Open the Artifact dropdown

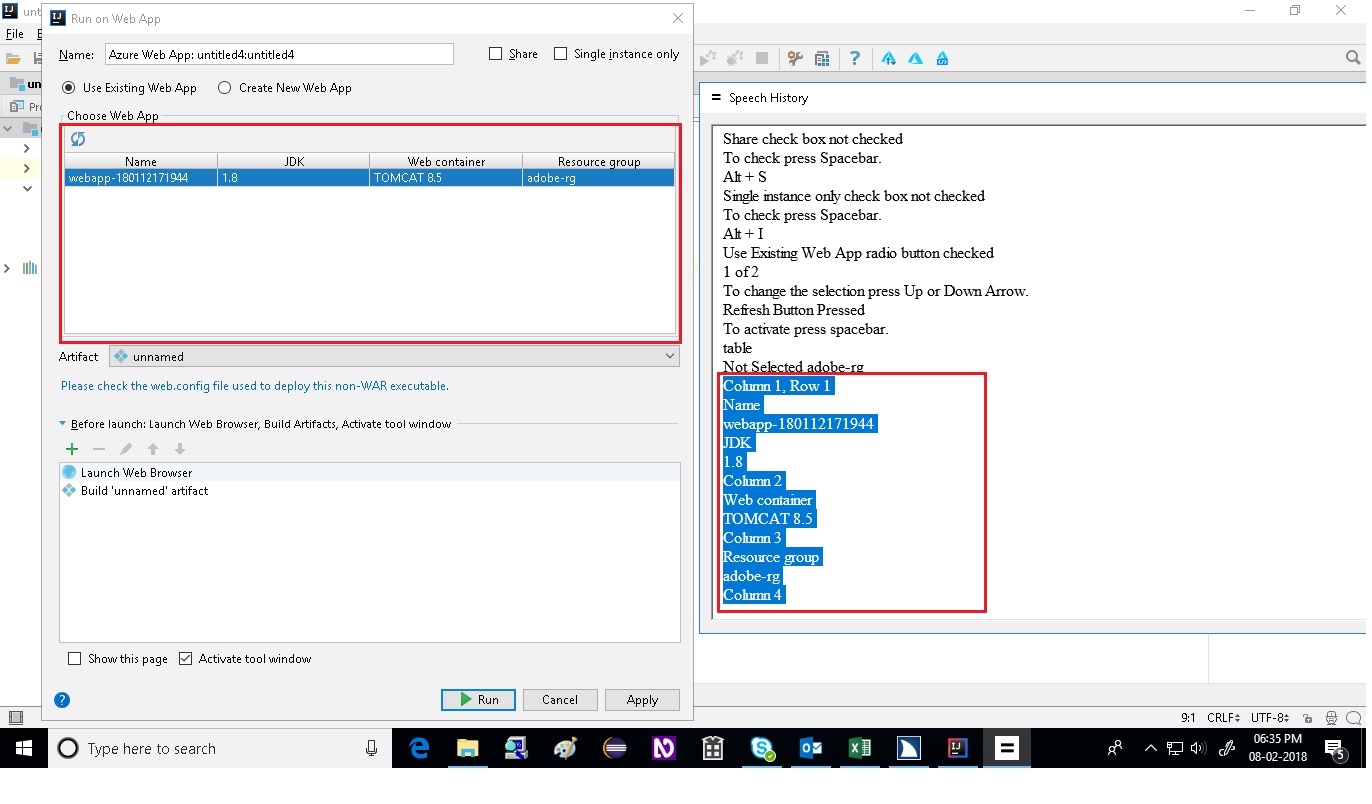[x=670, y=356]
